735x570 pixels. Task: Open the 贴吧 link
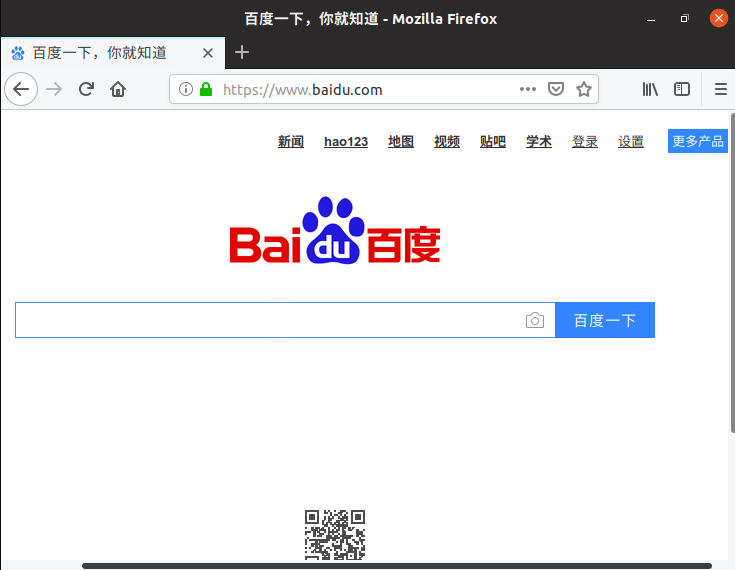pos(493,142)
